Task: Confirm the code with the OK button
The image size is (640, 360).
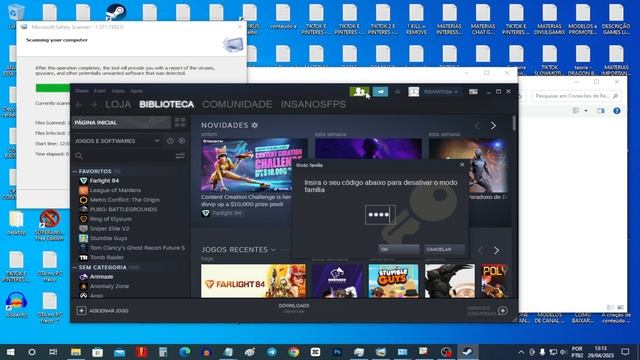Action: [x=398, y=249]
